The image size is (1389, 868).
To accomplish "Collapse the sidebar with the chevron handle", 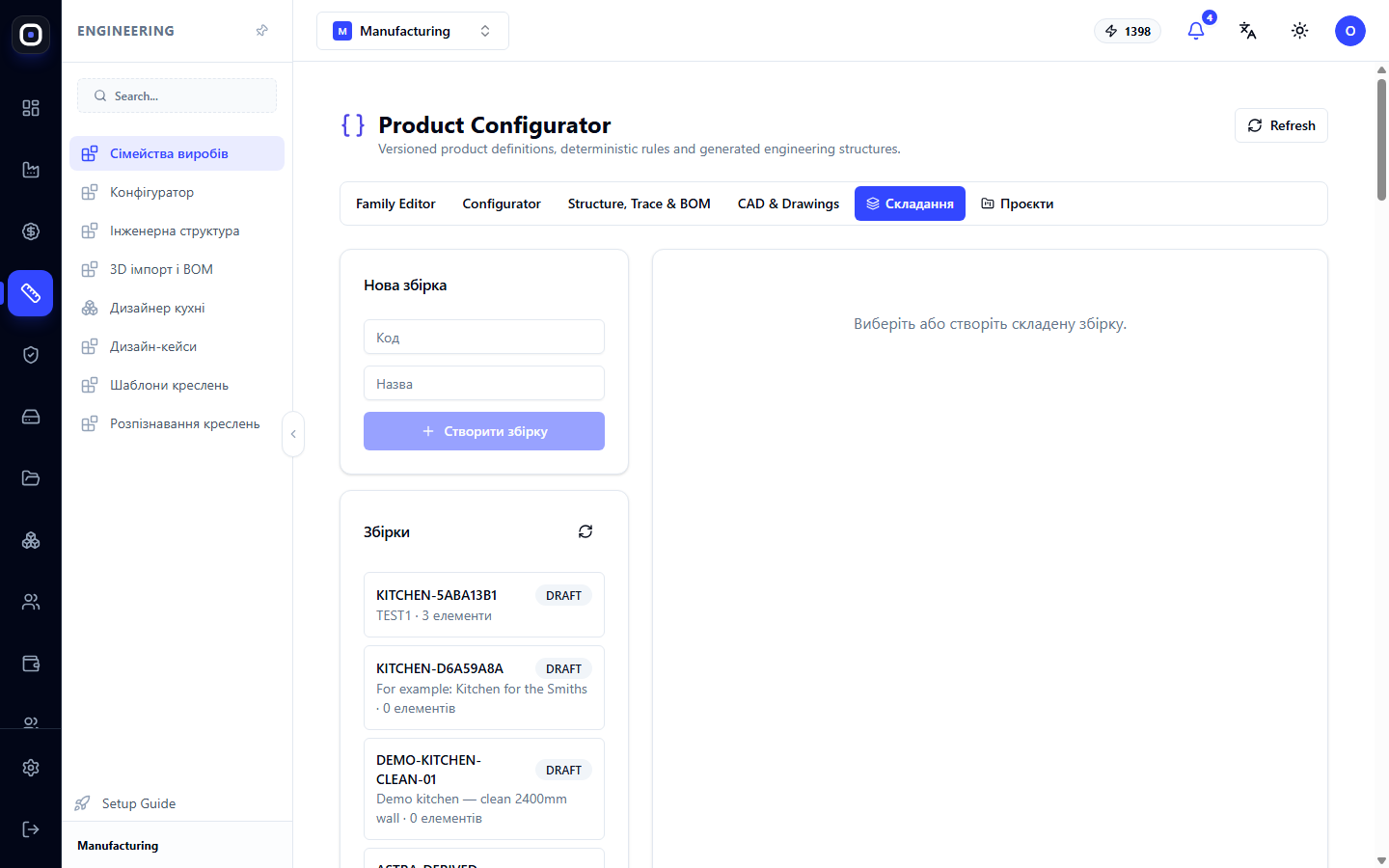I will pyautogui.click(x=293, y=434).
